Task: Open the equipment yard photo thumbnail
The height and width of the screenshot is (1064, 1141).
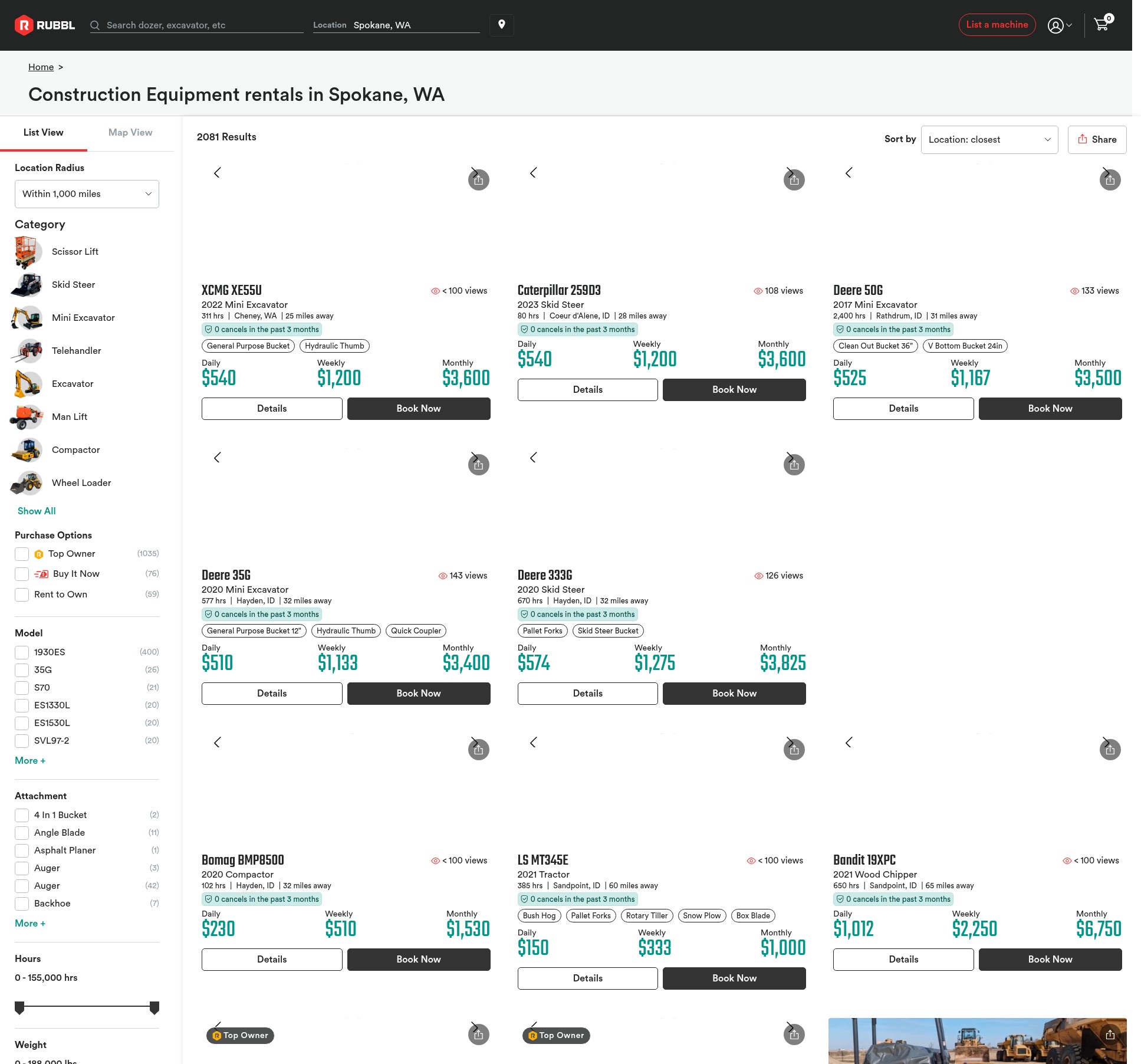Action: (977, 1041)
